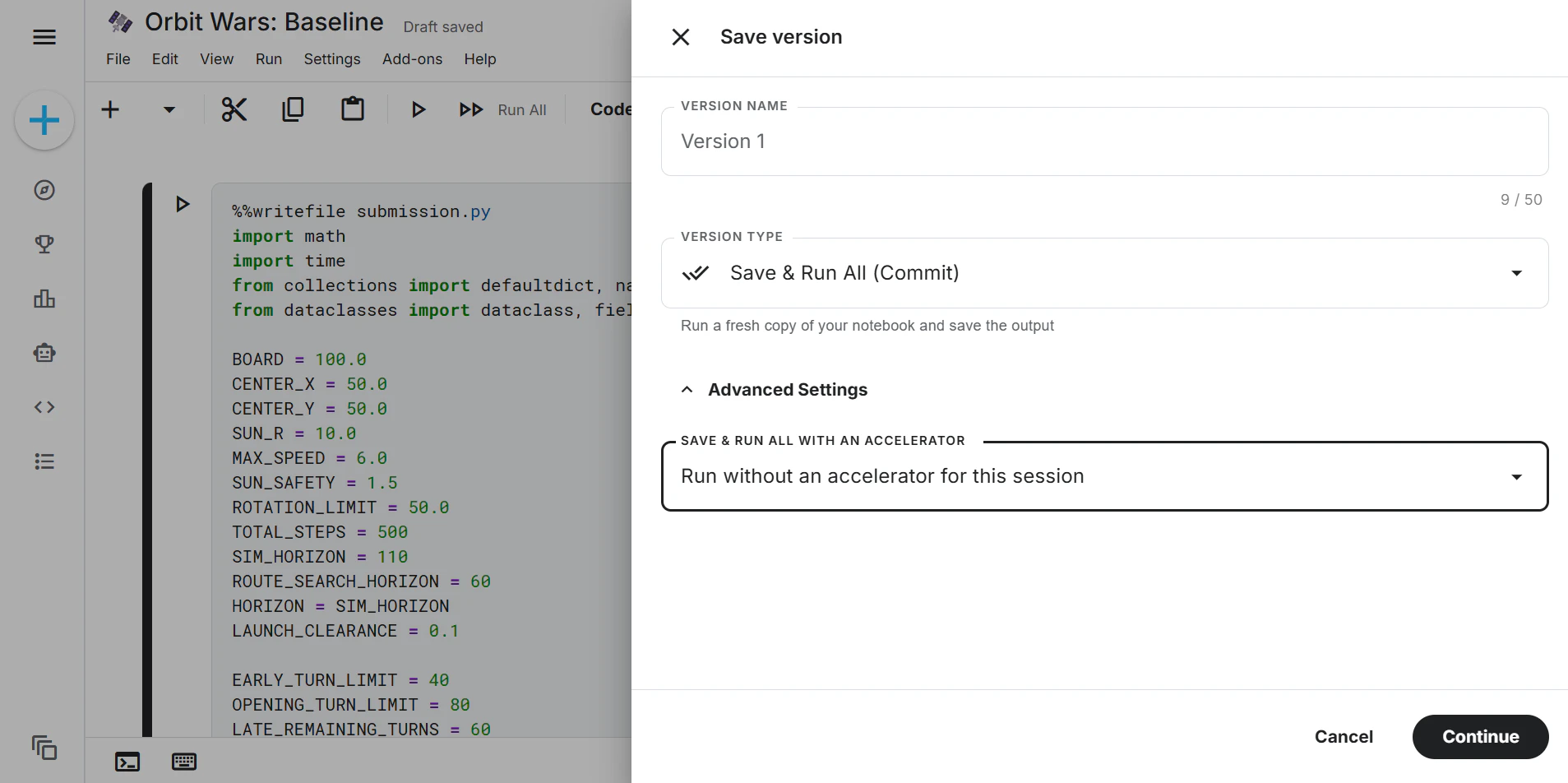
Task: Open the list-style sidebar icon
Action: 44,461
